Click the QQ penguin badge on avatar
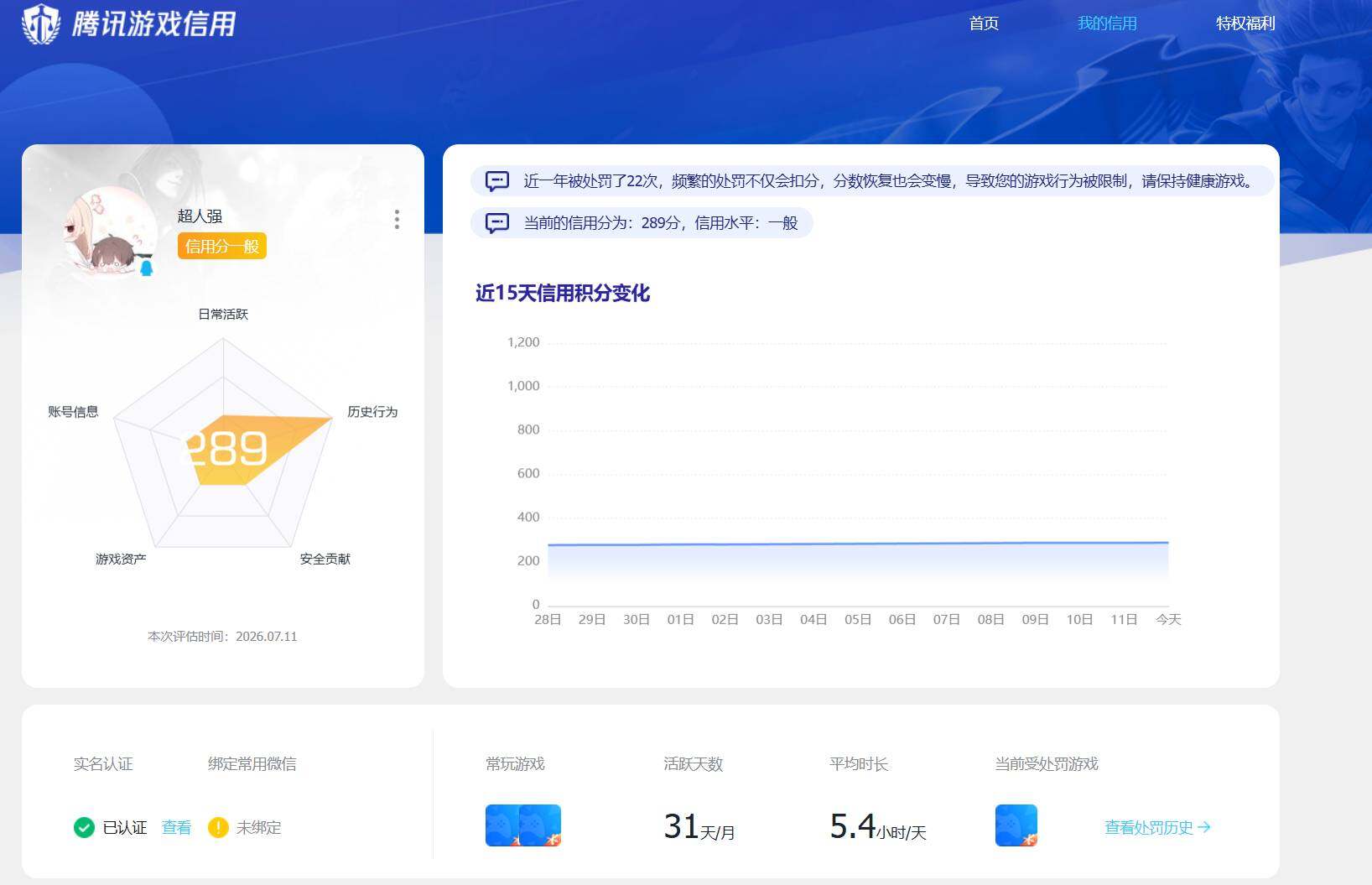 click(x=146, y=268)
